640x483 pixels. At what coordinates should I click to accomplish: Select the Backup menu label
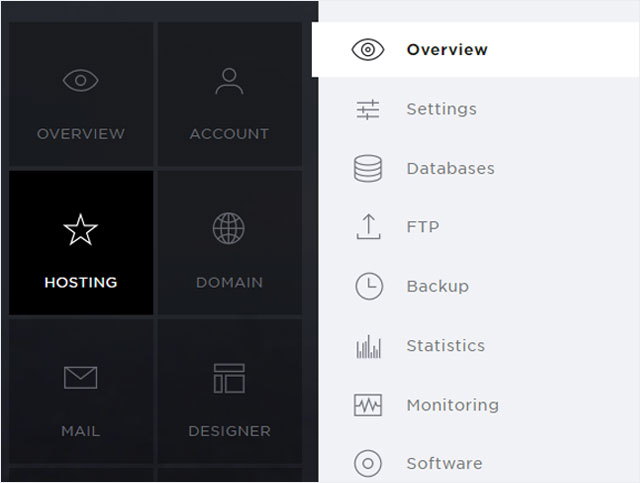(x=438, y=286)
